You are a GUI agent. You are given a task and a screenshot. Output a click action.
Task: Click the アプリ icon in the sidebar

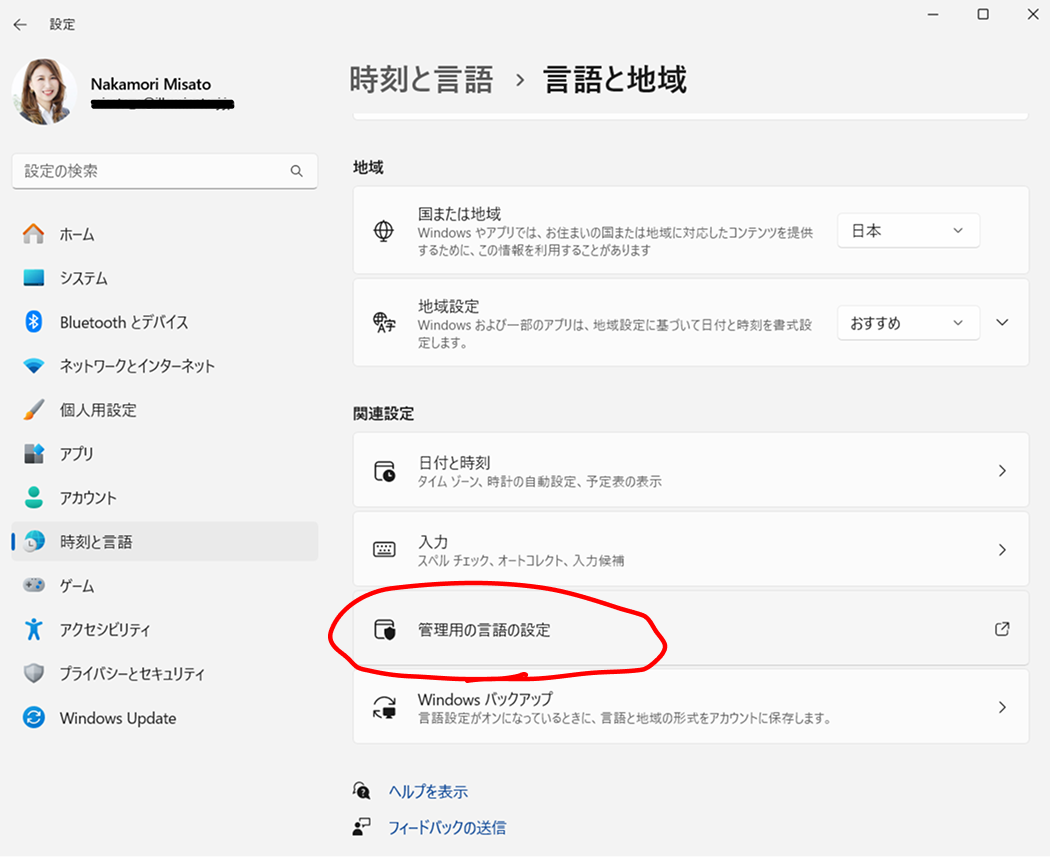click(33, 454)
